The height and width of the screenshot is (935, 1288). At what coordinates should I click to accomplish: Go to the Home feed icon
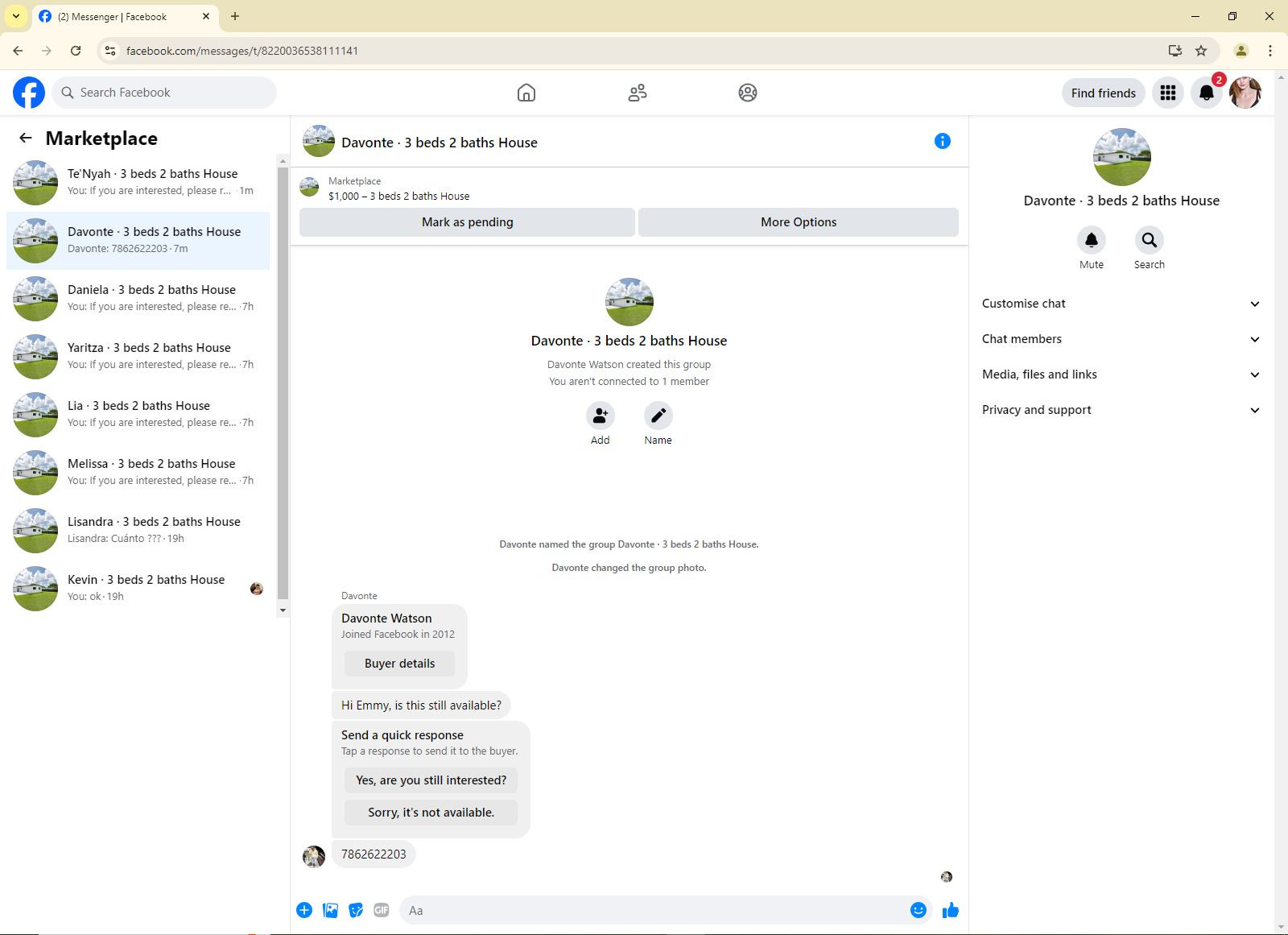coord(526,93)
